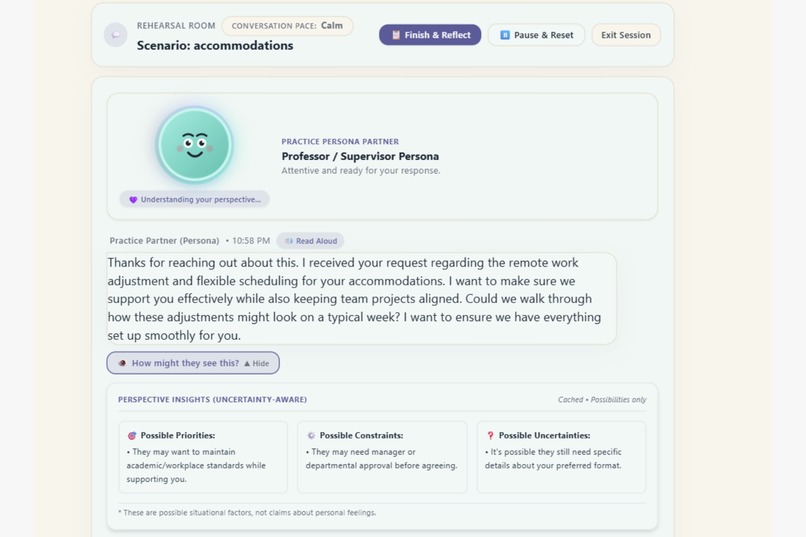Click the 'Attentive and ready for your response.' text

pyautogui.click(x=360, y=171)
